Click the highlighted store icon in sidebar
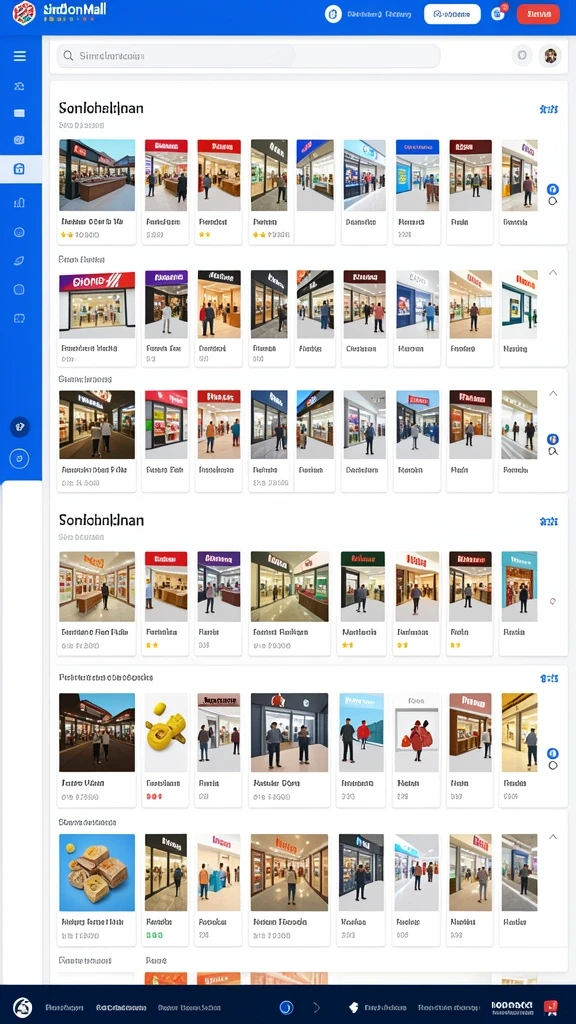 coord(20,170)
